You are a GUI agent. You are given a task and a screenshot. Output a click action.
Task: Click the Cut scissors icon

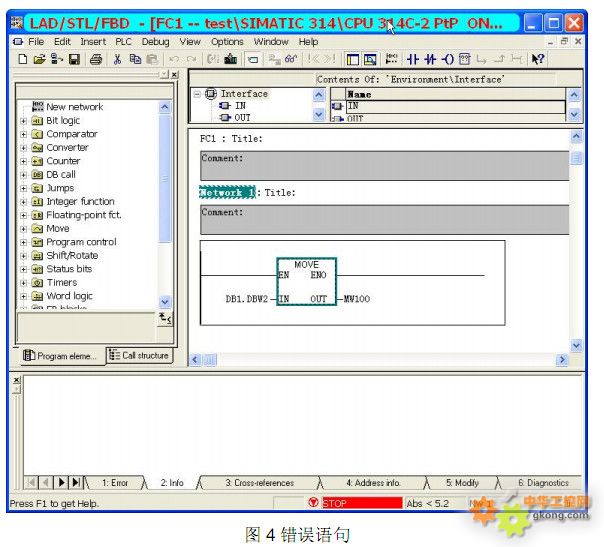[117, 59]
